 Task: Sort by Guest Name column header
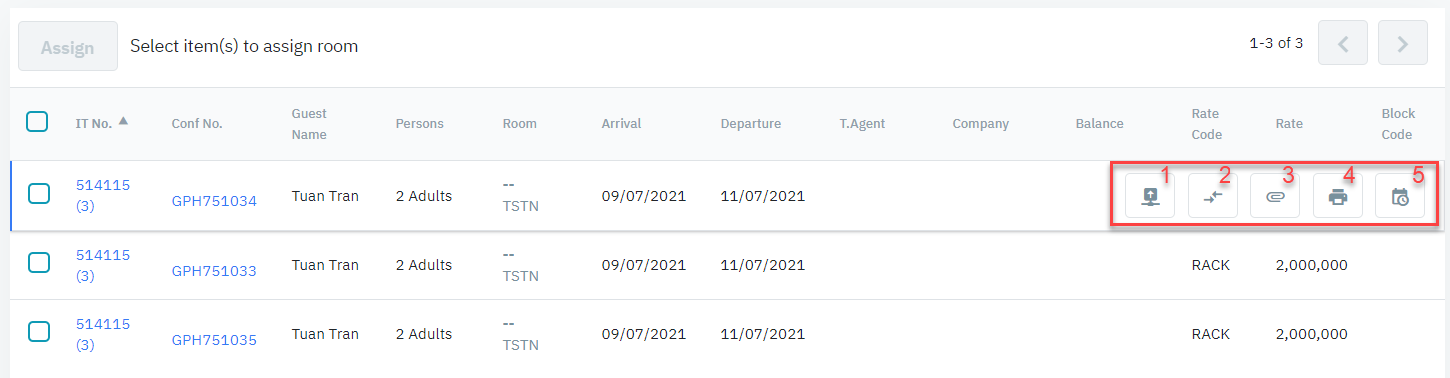pos(309,124)
